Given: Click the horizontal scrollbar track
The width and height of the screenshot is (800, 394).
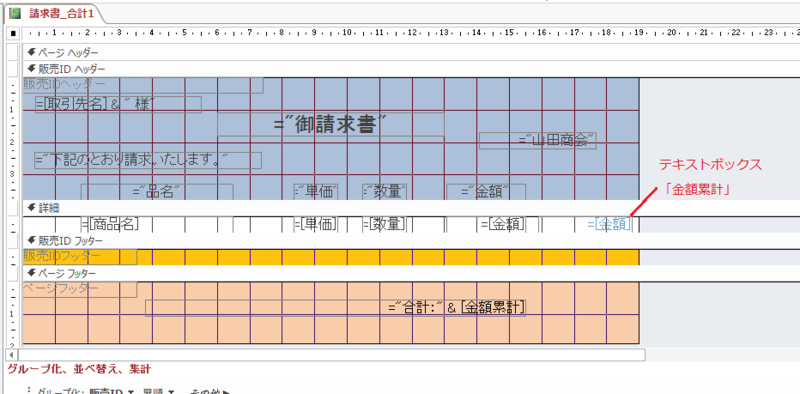Looking at the screenshot, I should [332, 354].
